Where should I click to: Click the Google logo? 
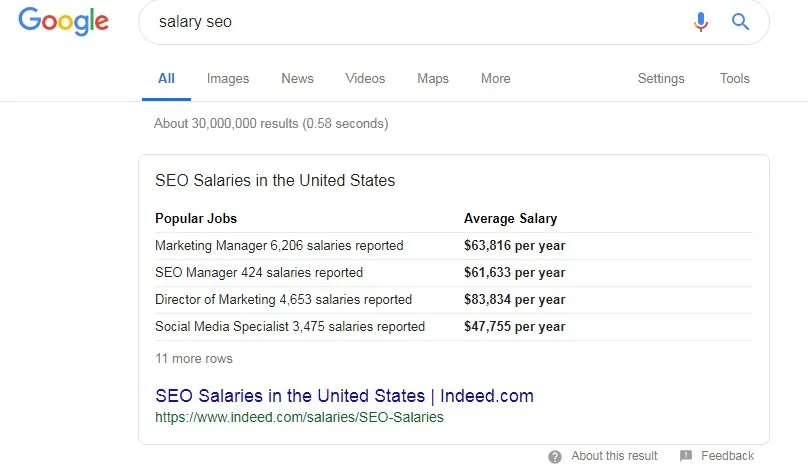point(63,22)
